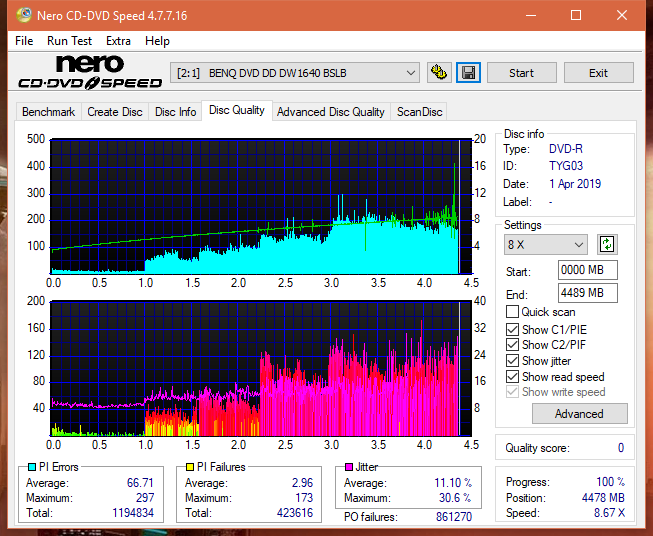653x536 pixels.
Task: Toggle the Quick scan checkbox
Action: (x=512, y=312)
